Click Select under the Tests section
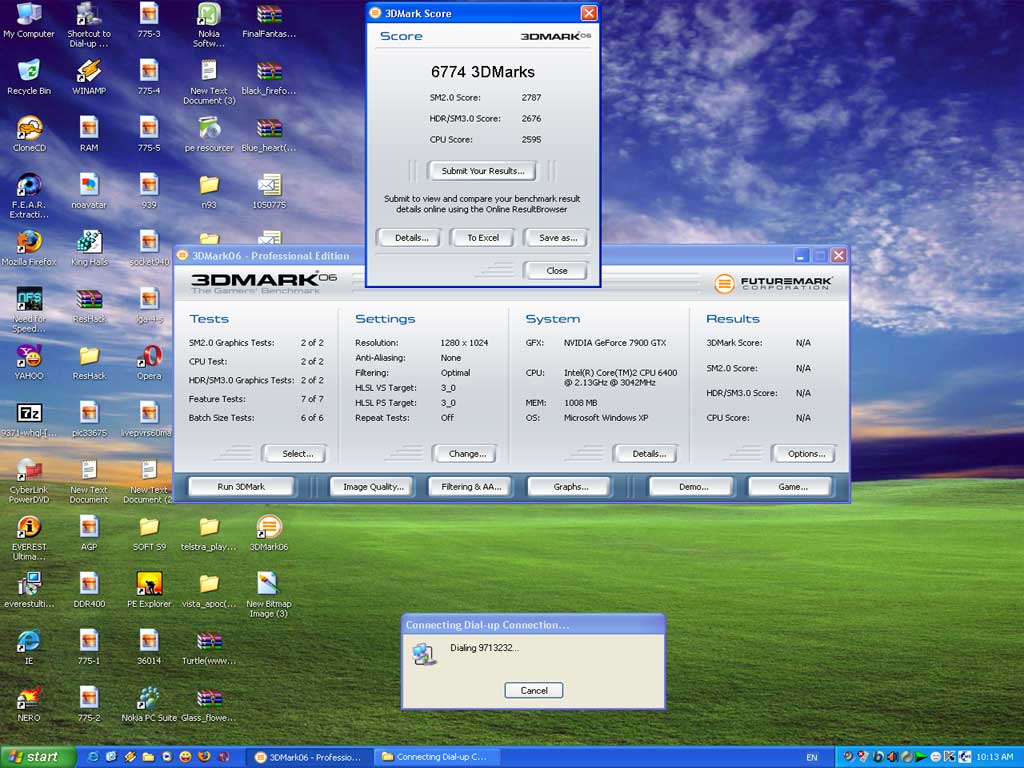Screen dimensions: 1024x768 point(295,454)
